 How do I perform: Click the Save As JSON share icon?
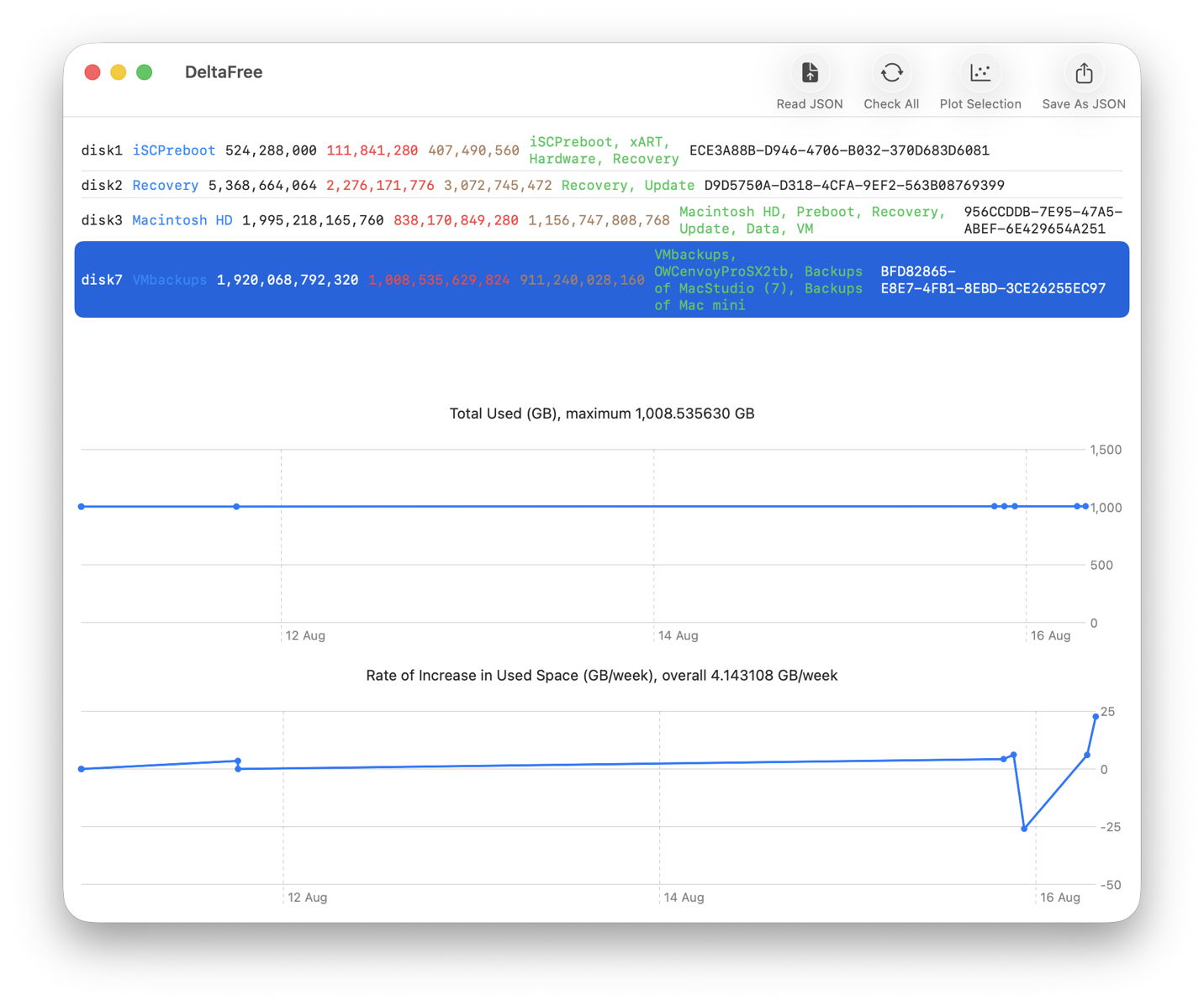point(1084,73)
